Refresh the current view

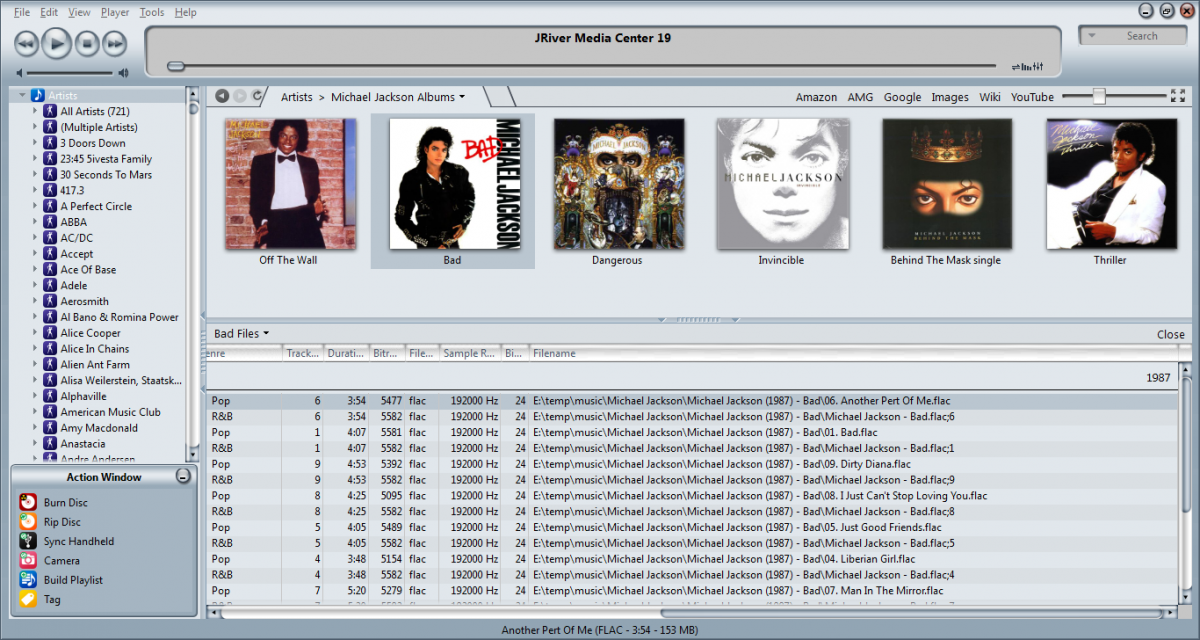tap(257, 96)
